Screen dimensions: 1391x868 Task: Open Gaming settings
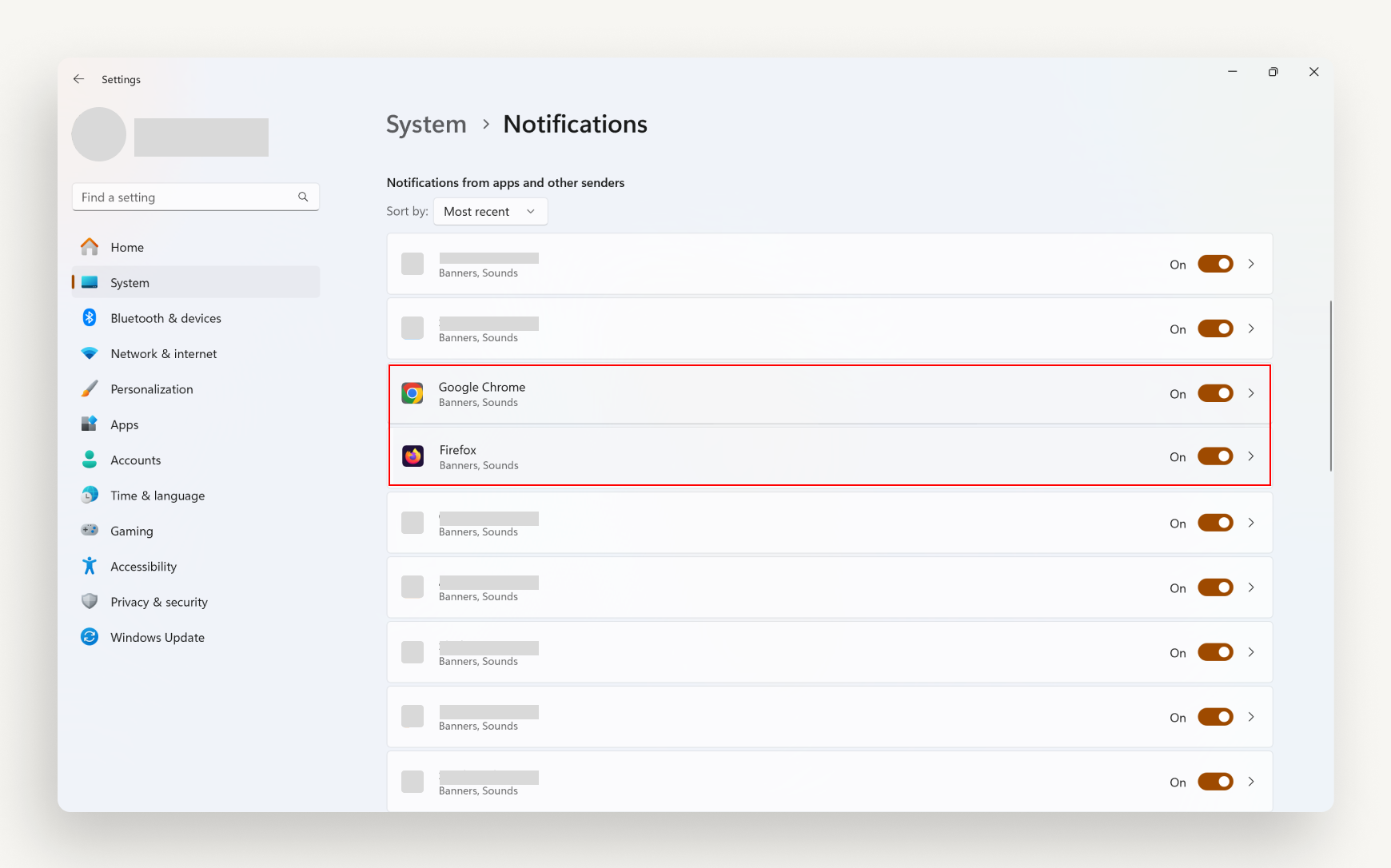(131, 530)
